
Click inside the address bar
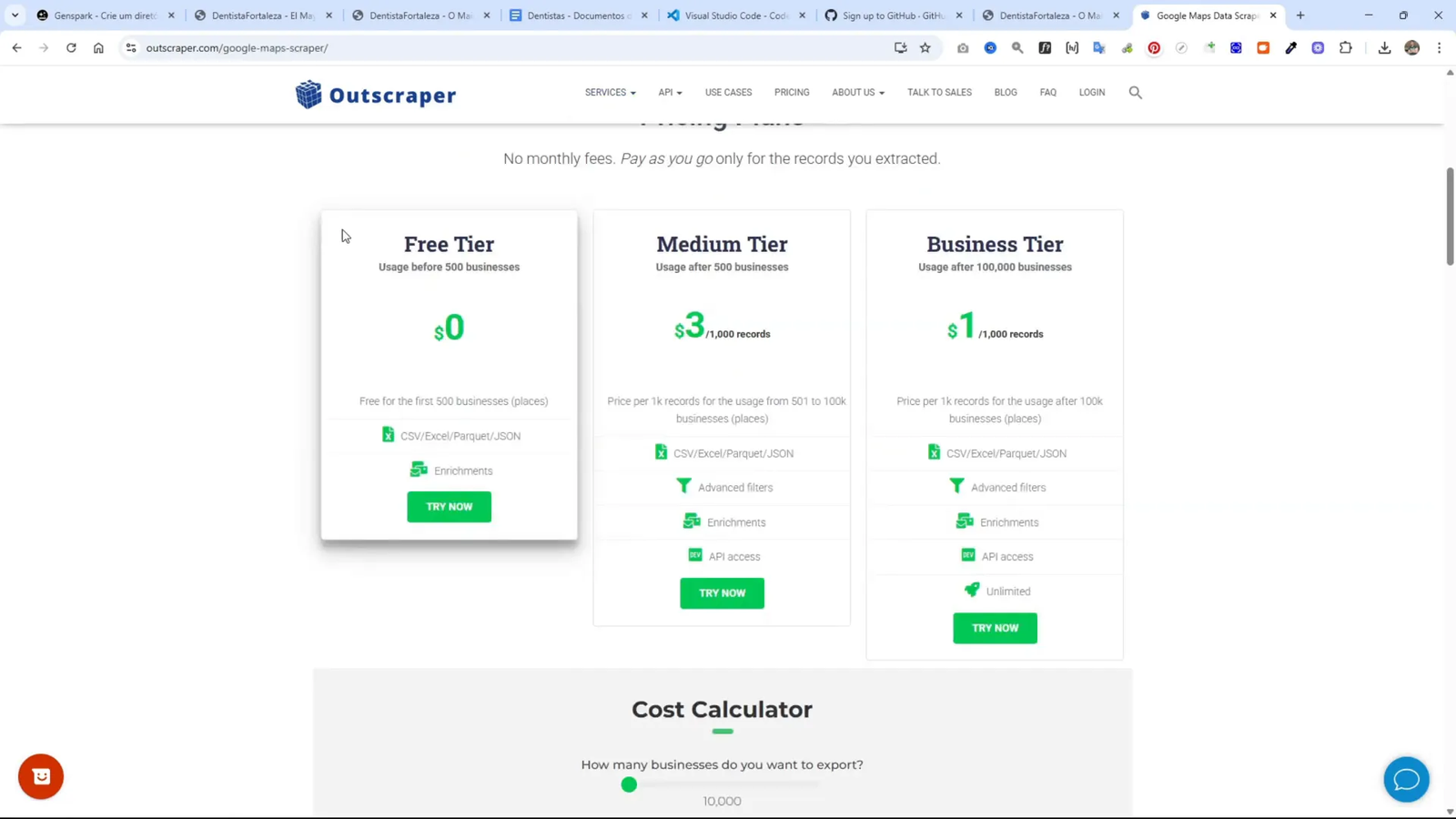364,48
